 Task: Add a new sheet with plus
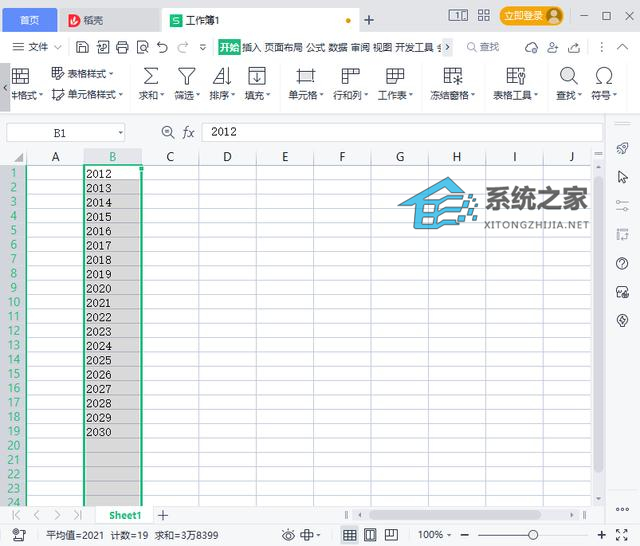pos(163,515)
